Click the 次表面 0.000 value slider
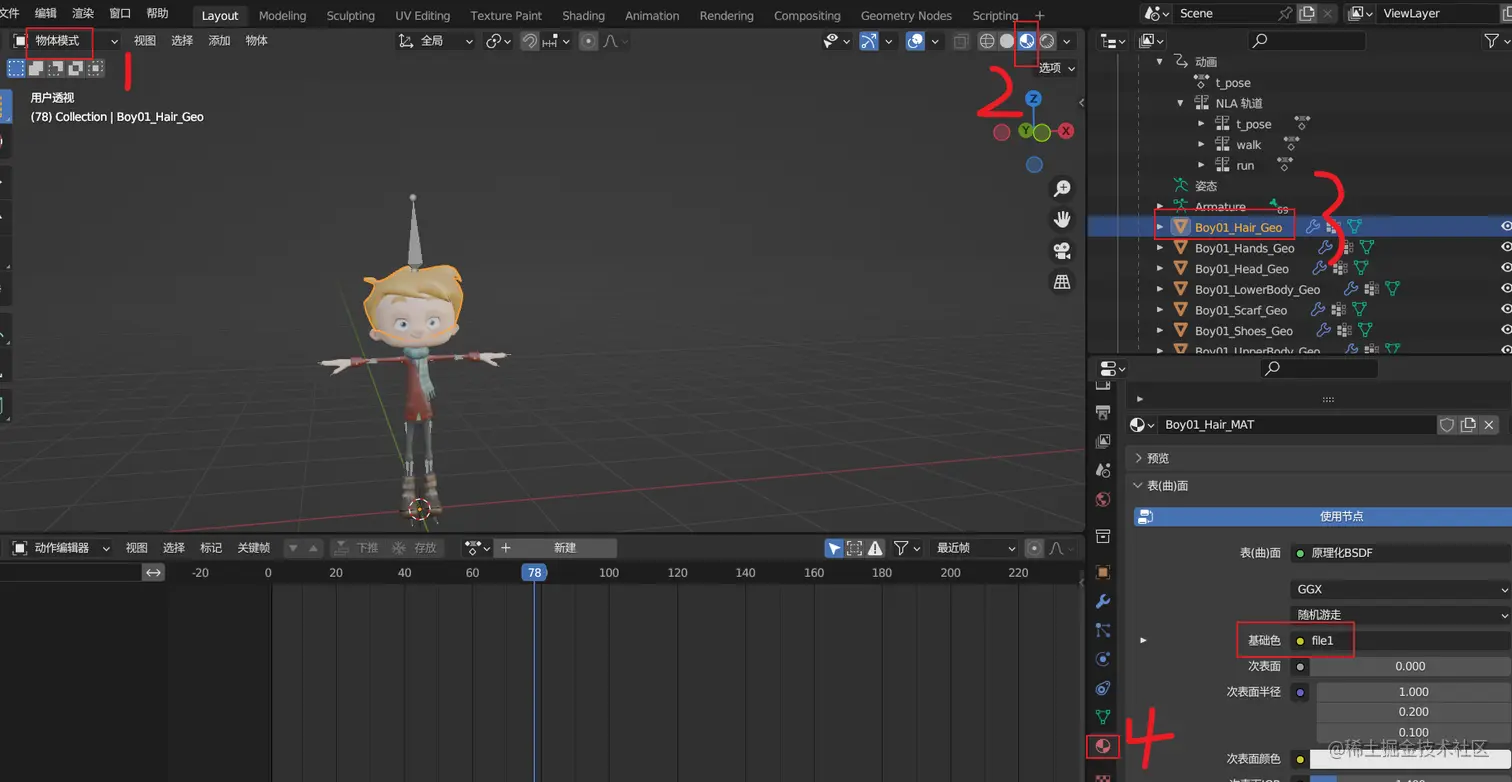Image resolution: width=1512 pixels, height=782 pixels. [1411, 666]
